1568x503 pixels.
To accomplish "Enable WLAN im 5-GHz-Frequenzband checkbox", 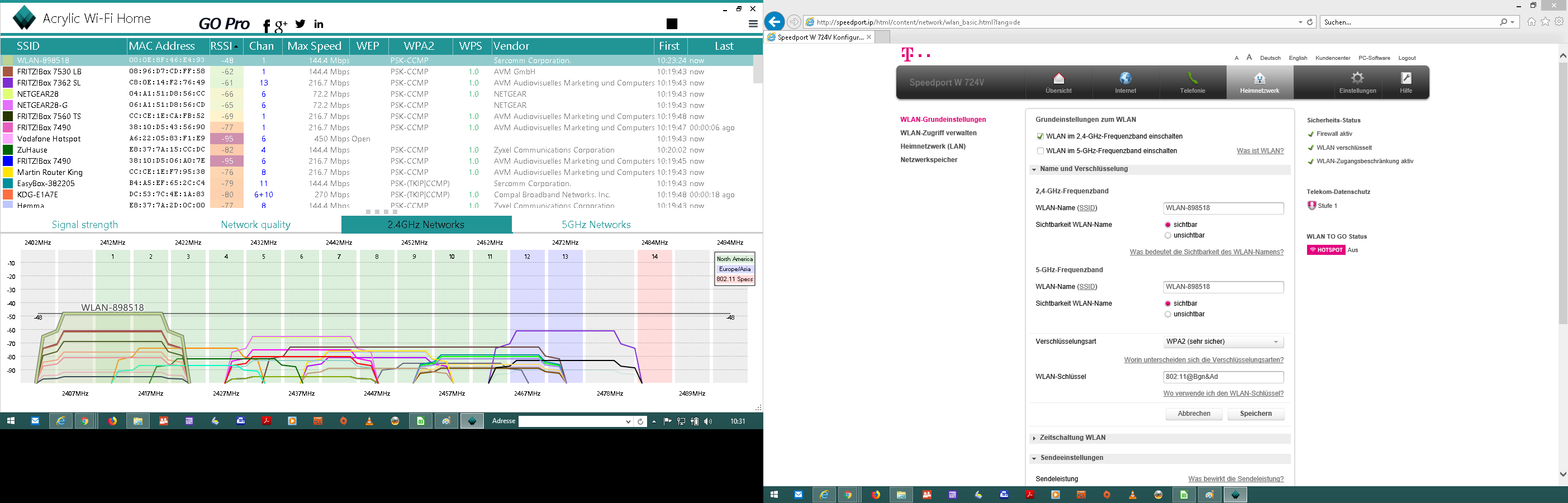I will [1040, 151].
